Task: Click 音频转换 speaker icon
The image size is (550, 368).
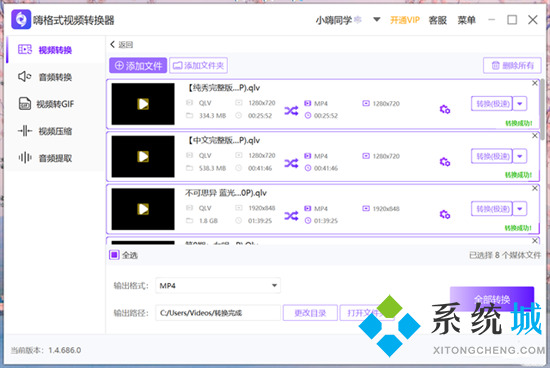Action: pyautogui.click(x=25, y=76)
